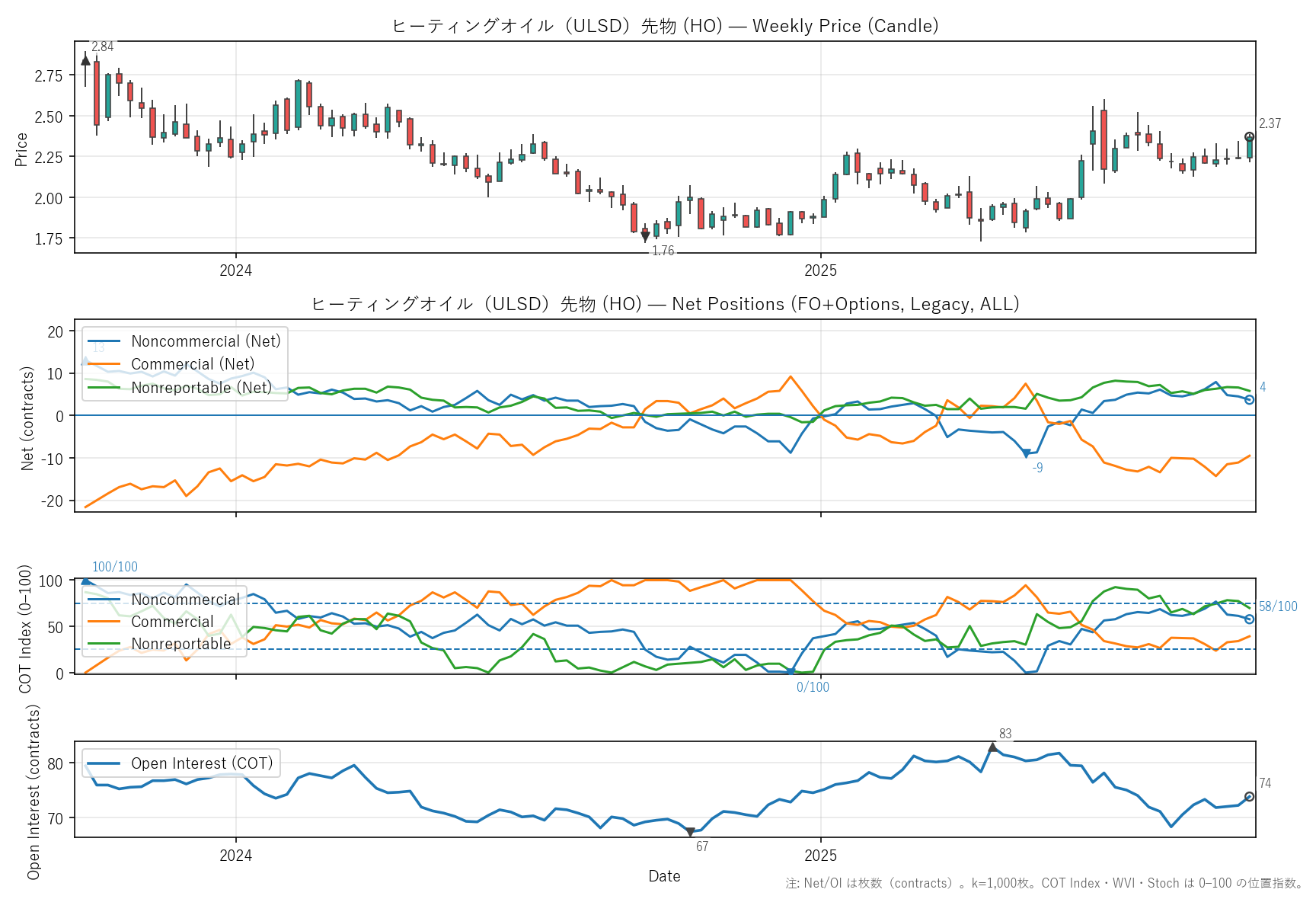Click the Weekly Price (Candle) chart title
The height and width of the screenshot is (899, 1316).
pos(664,26)
